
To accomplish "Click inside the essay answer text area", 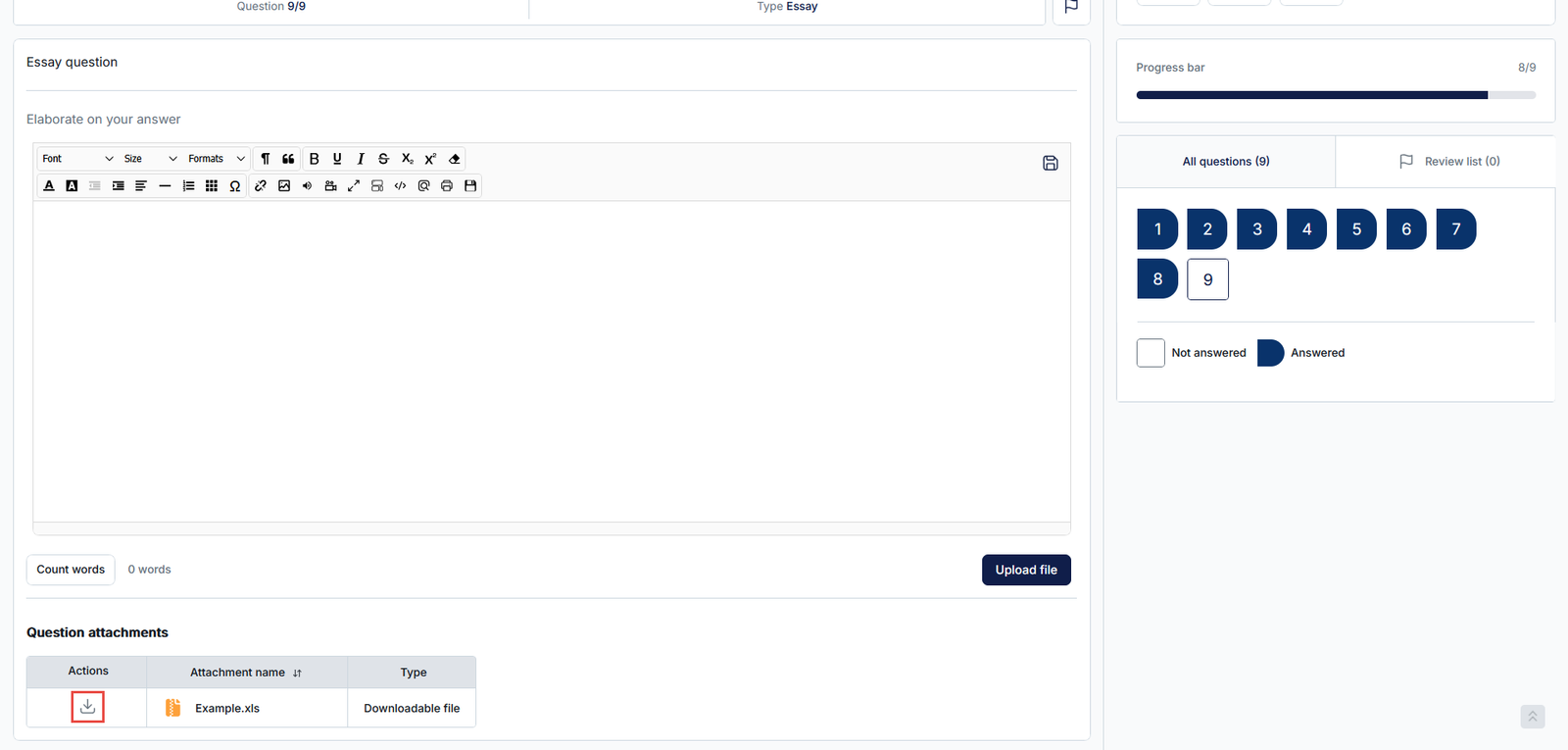I will pos(552,362).
